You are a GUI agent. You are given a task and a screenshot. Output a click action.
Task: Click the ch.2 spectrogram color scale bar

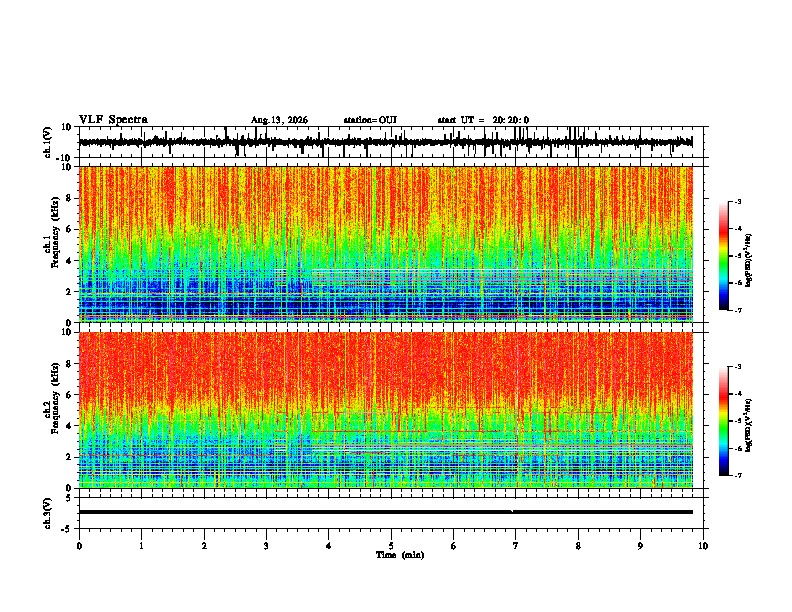point(724,421)
